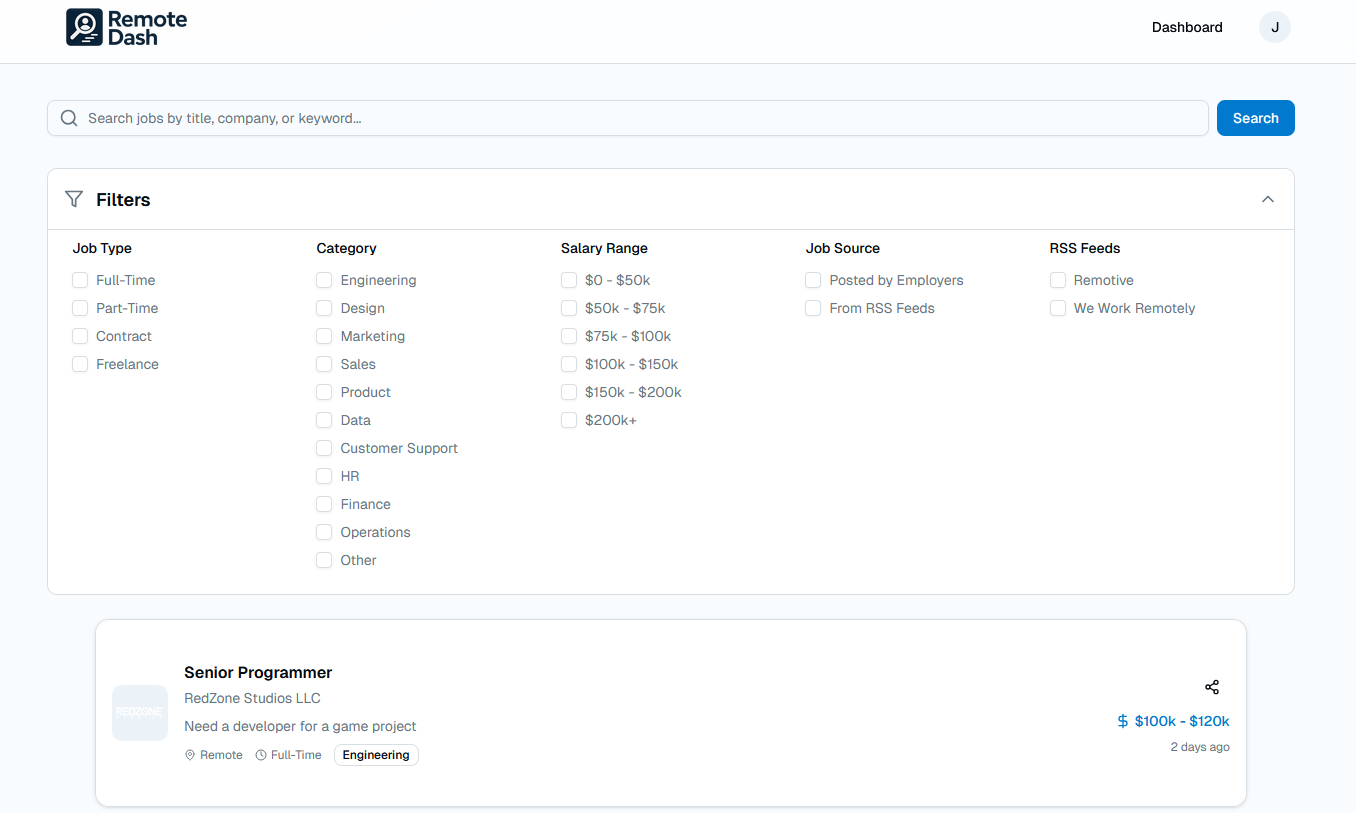This screenshot has height=813, width=1356.
Task: Click the Remote Dash logo
Action: tap(126, 27)
